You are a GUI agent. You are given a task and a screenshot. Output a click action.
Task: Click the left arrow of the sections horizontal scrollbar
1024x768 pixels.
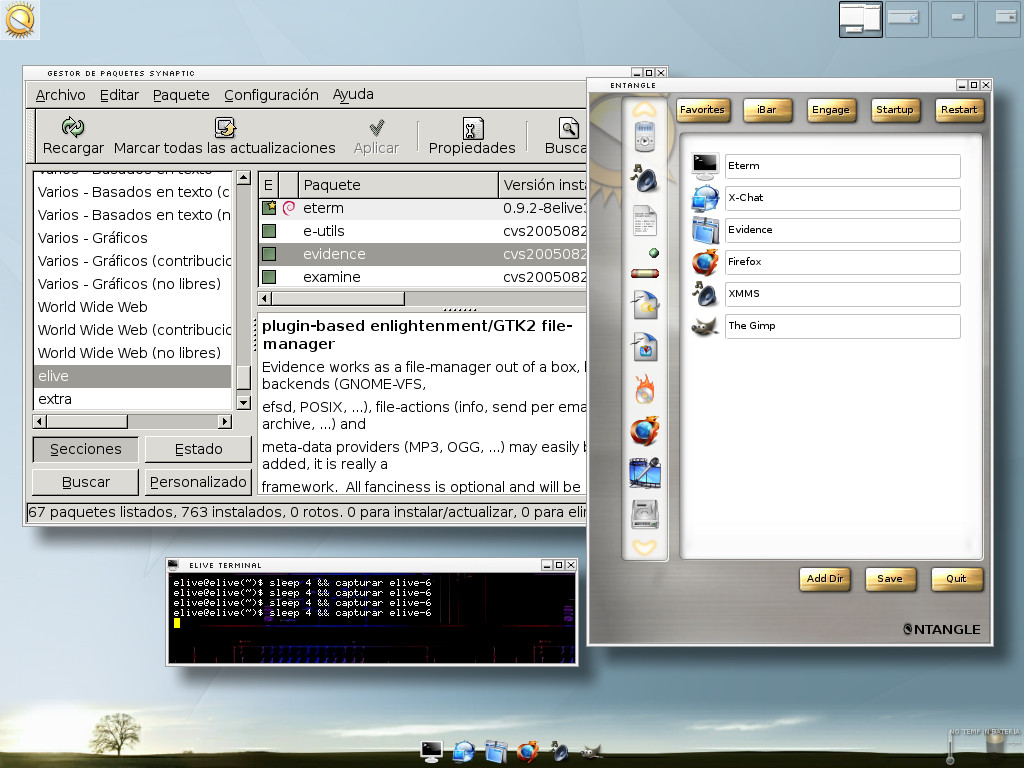(x=40, y=422)
